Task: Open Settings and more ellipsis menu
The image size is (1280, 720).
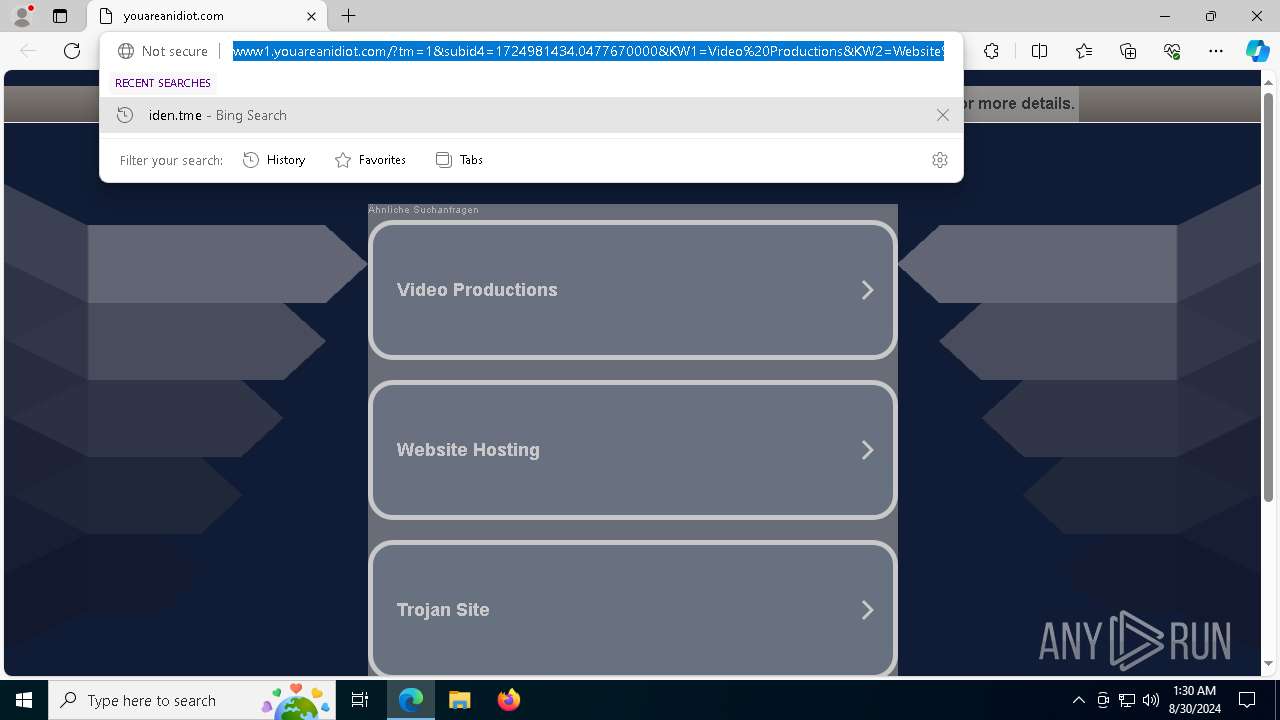Action: [x=1216, y=51]
